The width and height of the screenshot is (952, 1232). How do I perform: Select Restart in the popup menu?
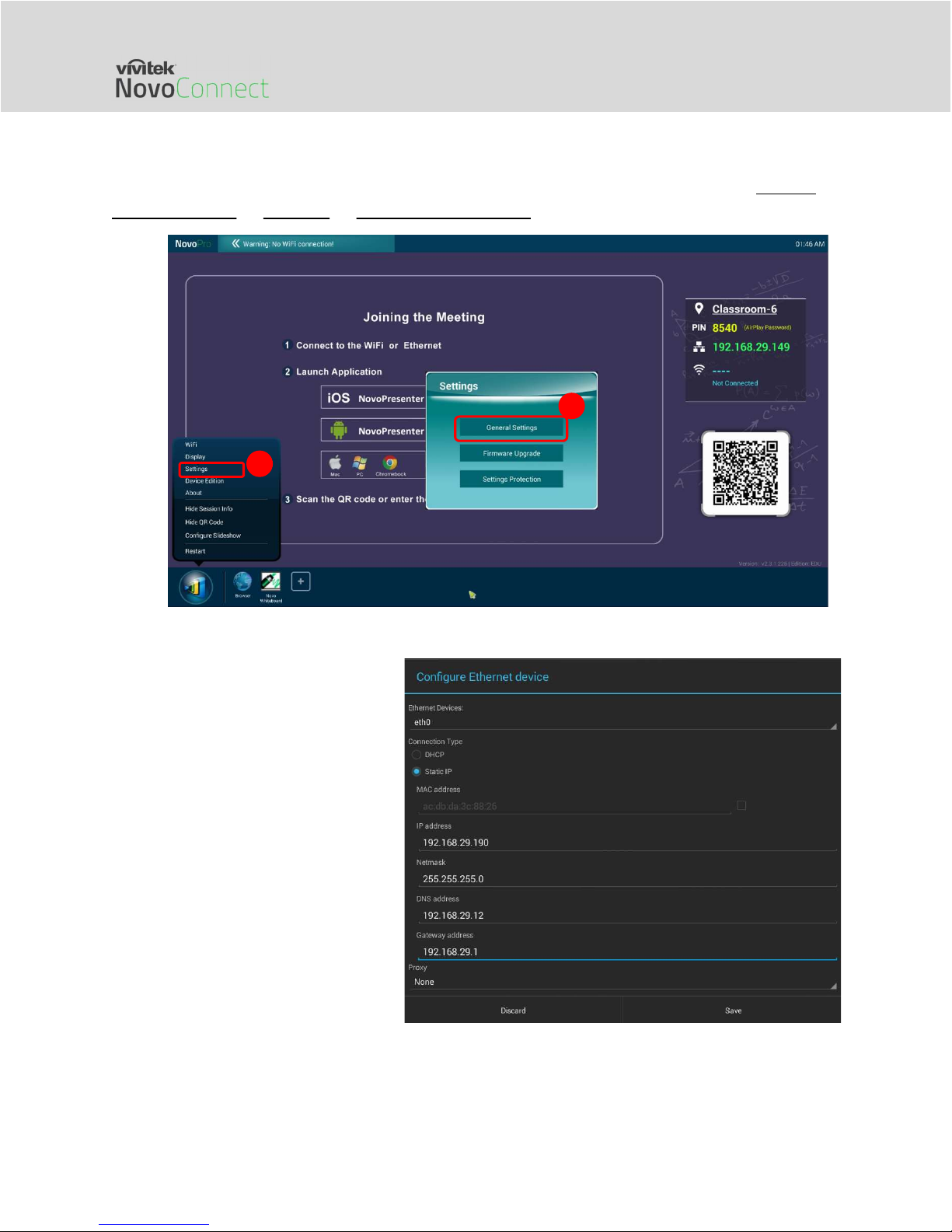coord(195,551)
